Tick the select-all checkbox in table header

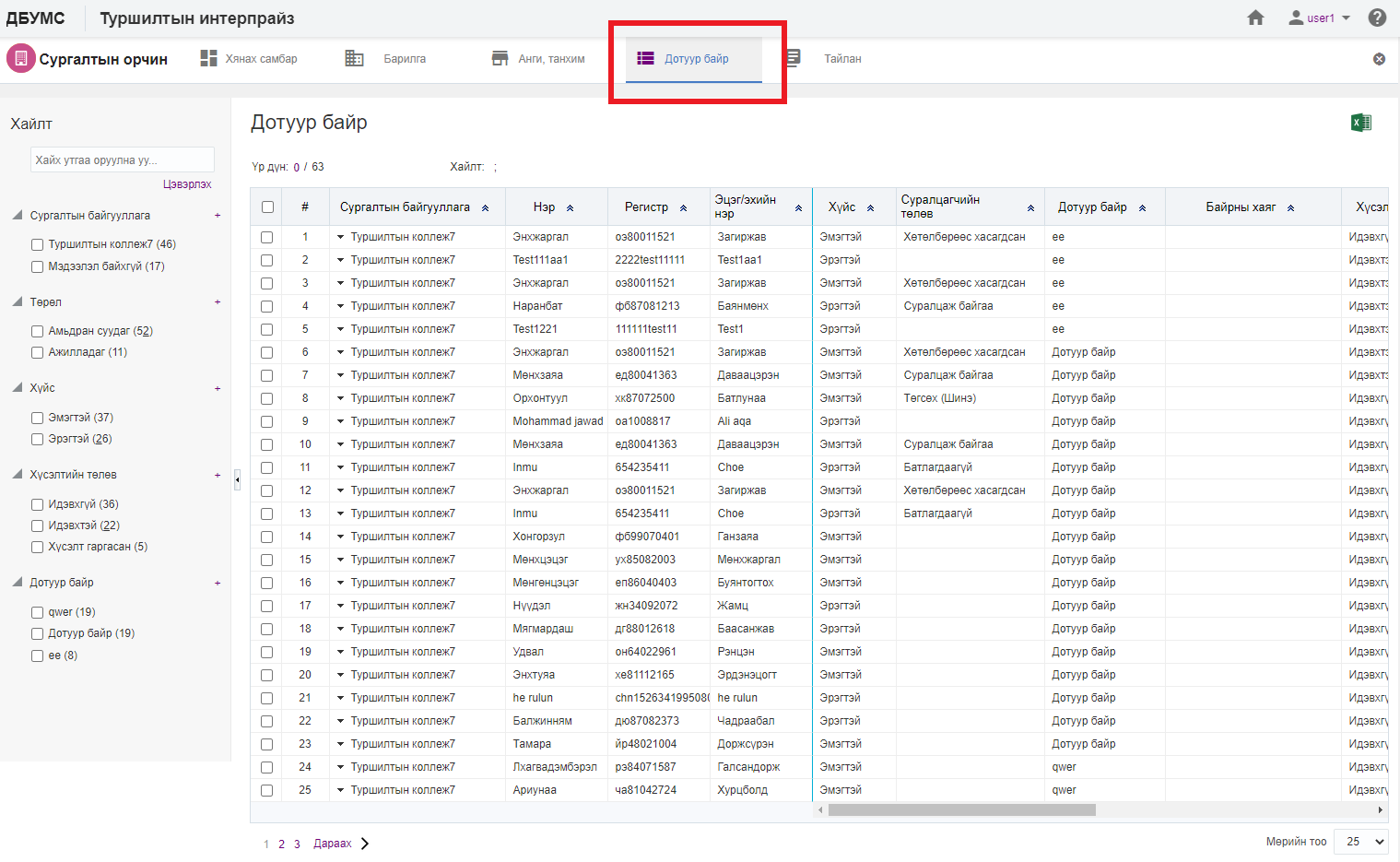(267, 207)
